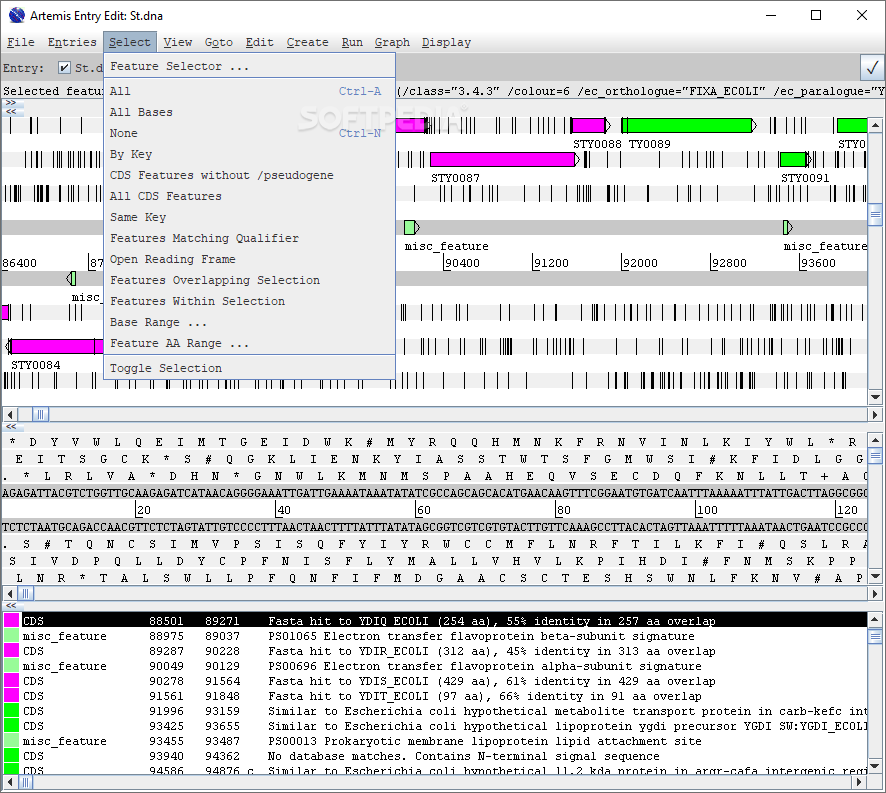
Task: Choose Same Key menu entry
Action: pyautogui.click(x=249, y=217)
